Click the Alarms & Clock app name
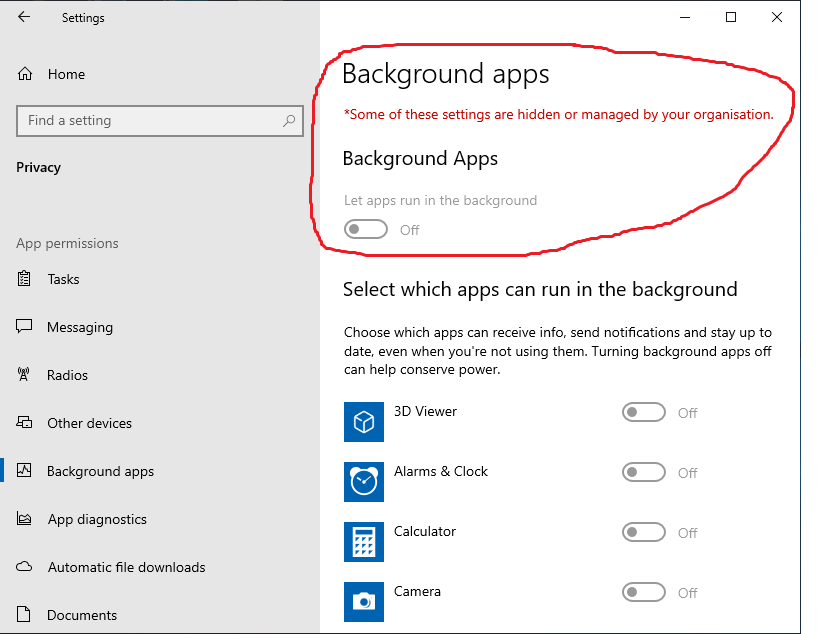The height and width of the screenshot is (634, 819). coord(441,471)
